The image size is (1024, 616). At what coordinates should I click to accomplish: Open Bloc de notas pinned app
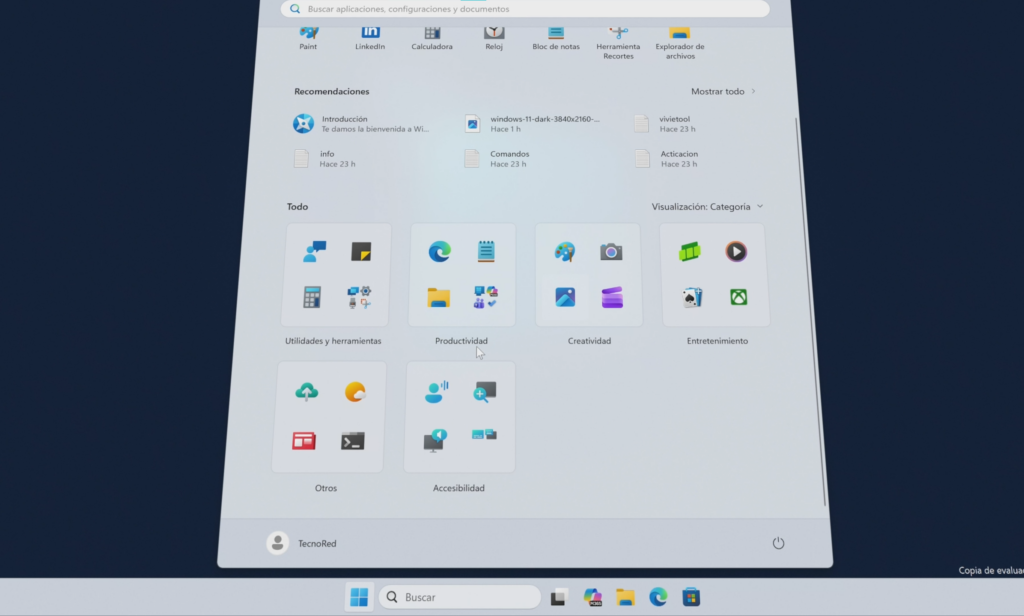(556, 38)
